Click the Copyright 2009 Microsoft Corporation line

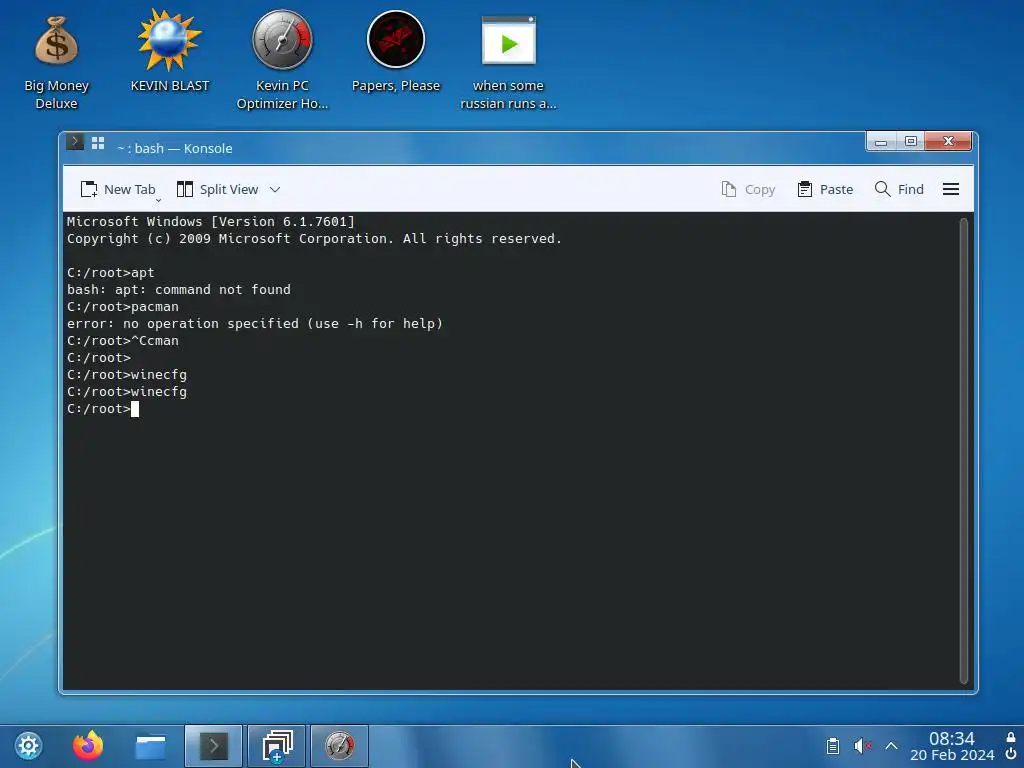pos(314,238)
